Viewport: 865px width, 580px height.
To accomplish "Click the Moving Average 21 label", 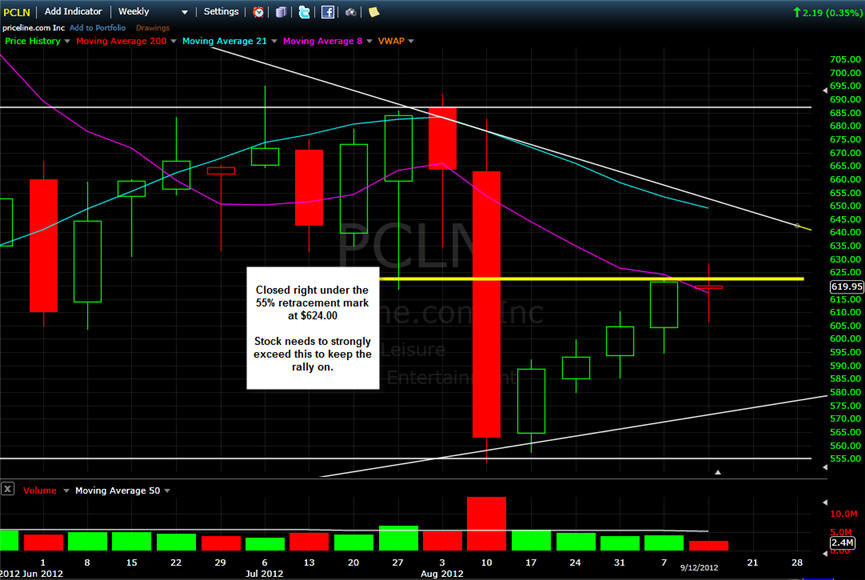I will tap(225, 41).
